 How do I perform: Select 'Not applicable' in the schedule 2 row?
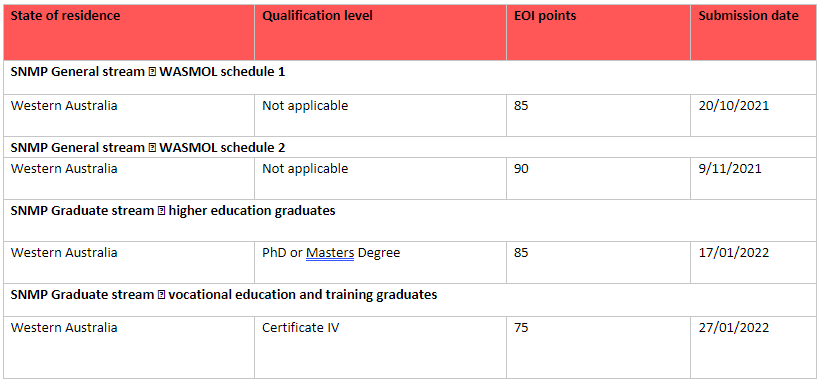click(305, 169)
